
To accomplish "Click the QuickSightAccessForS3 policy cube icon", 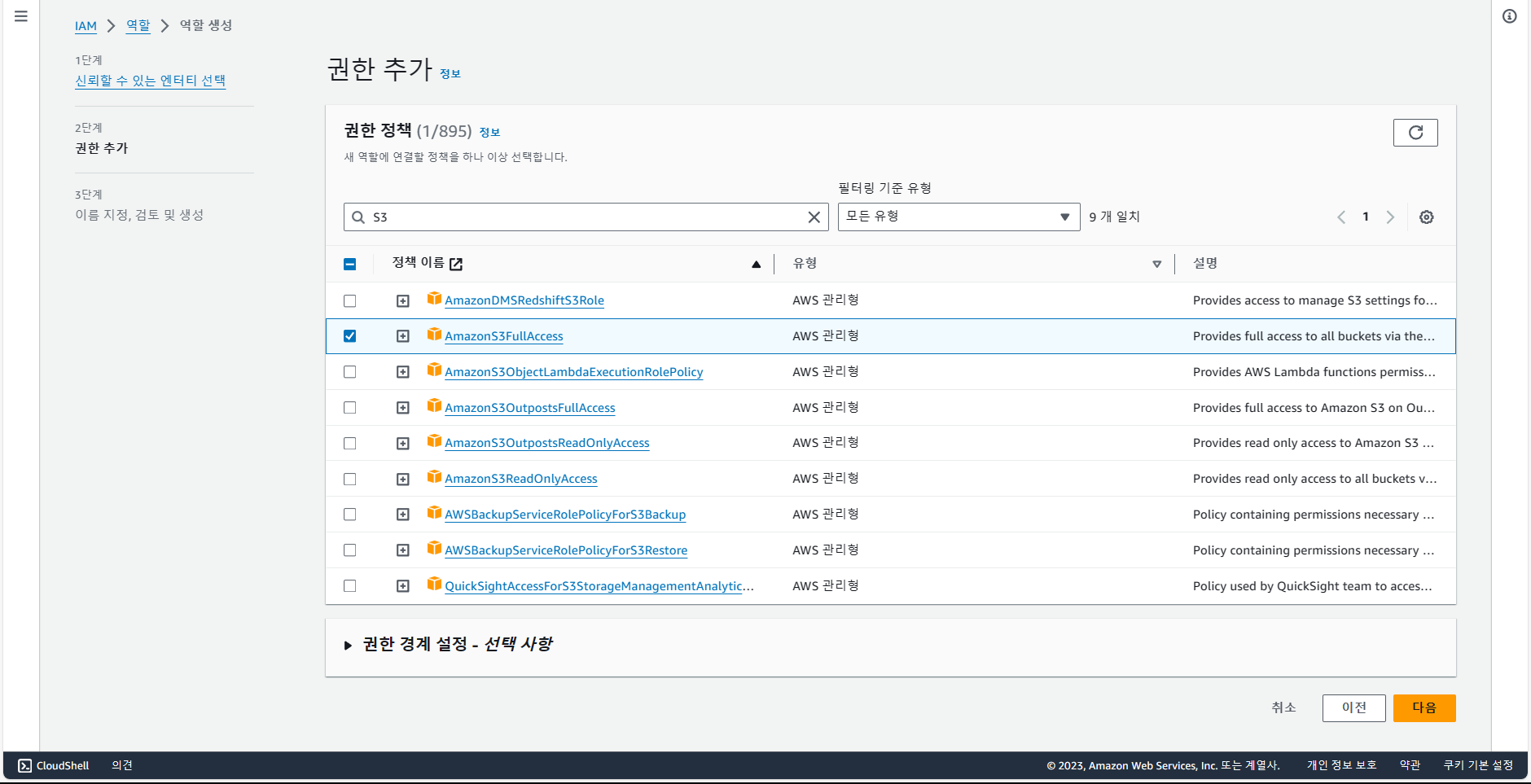I will tap(435, 585).
